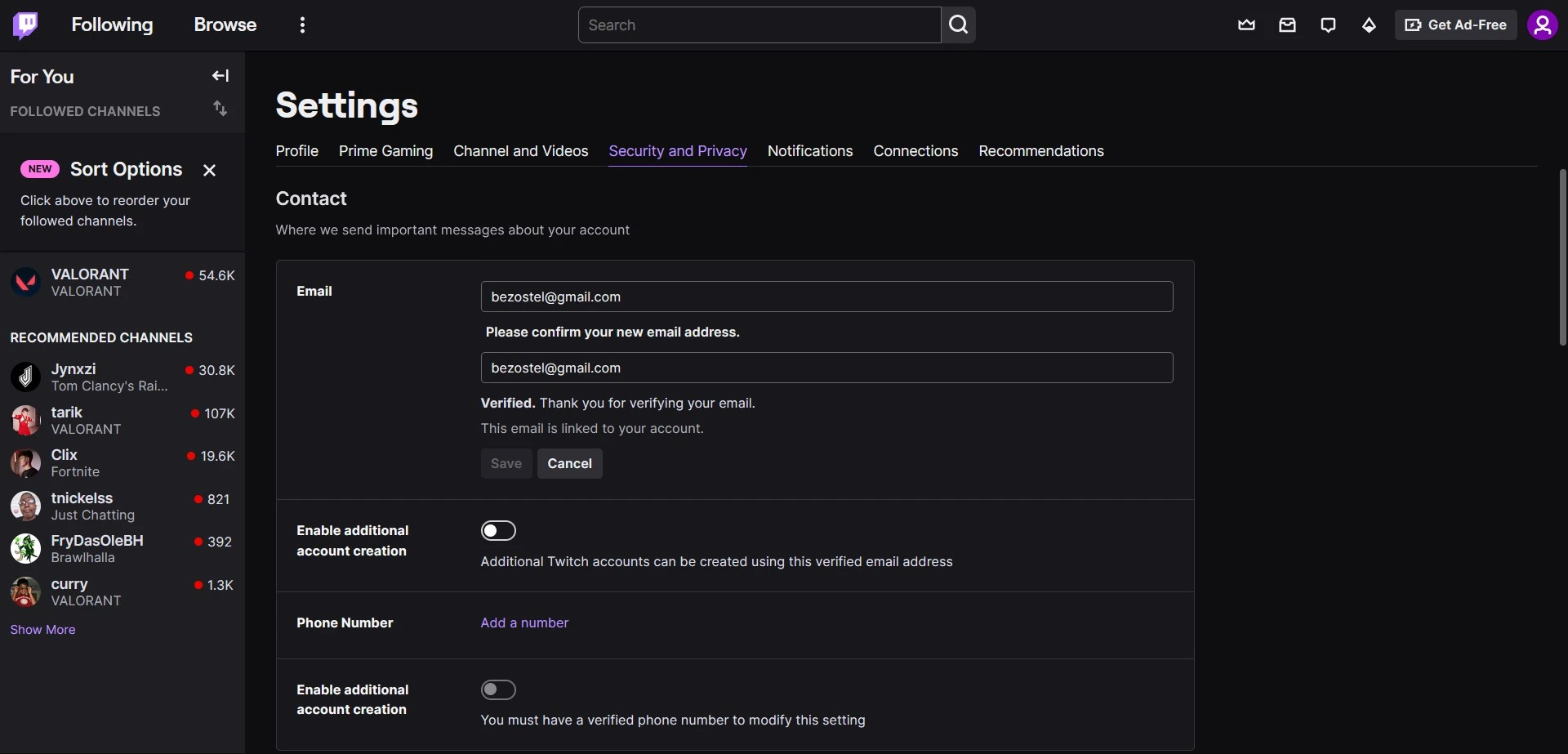Click the 54.6K viewer count
This screenshot has height=754, width=1568.
click(216, 276)
